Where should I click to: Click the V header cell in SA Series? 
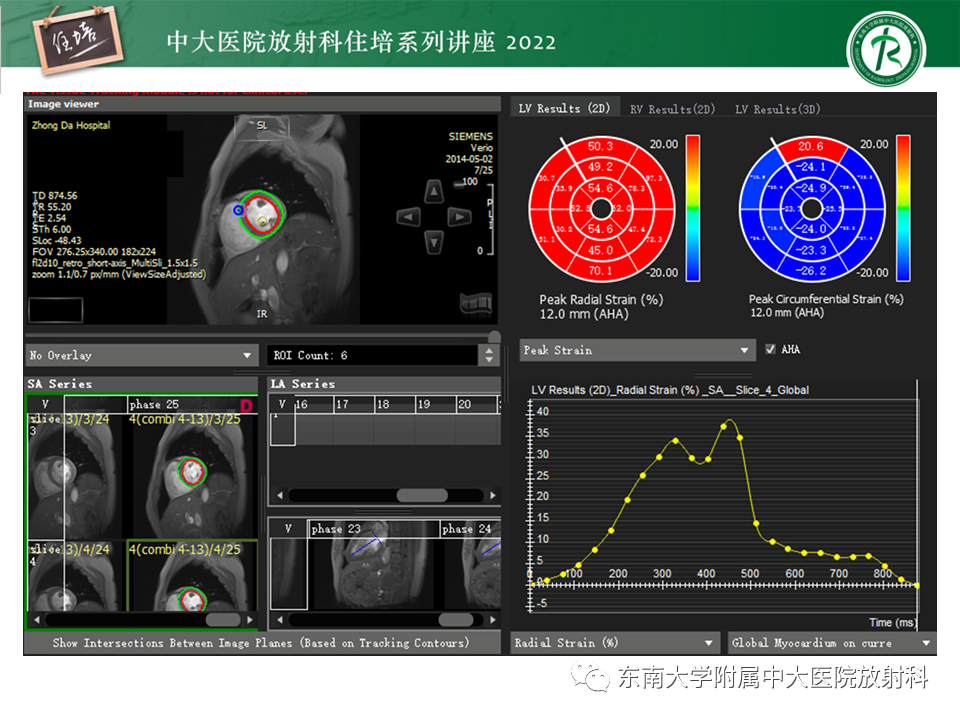pos(45,404)
